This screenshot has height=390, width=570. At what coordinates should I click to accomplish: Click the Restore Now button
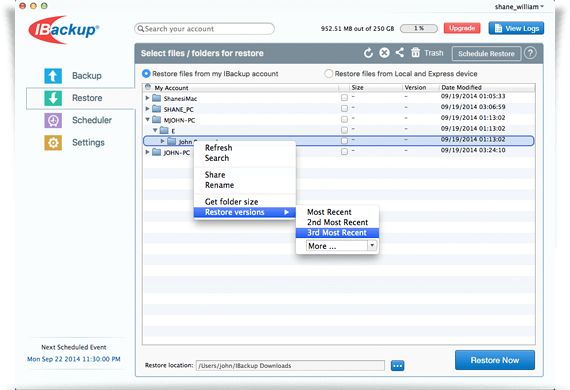[495, 360]
